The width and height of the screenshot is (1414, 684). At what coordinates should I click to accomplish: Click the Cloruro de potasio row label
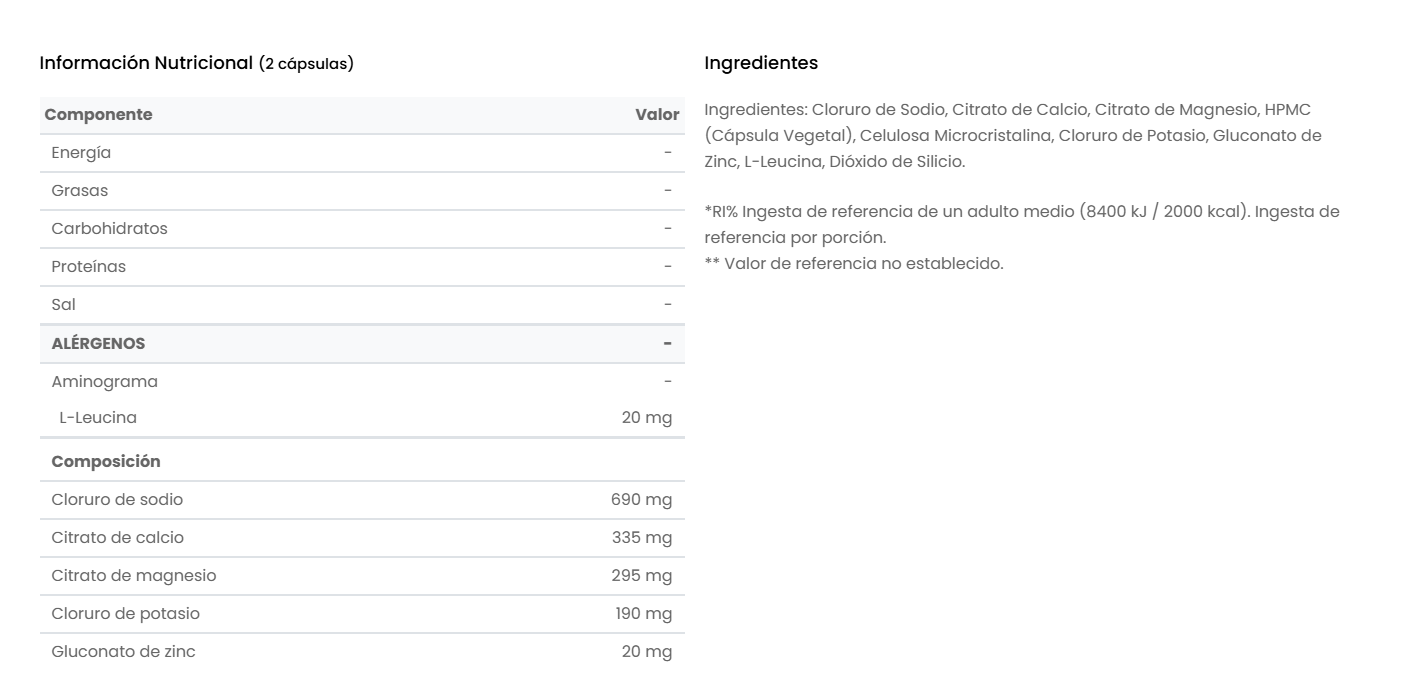point(125,613)
